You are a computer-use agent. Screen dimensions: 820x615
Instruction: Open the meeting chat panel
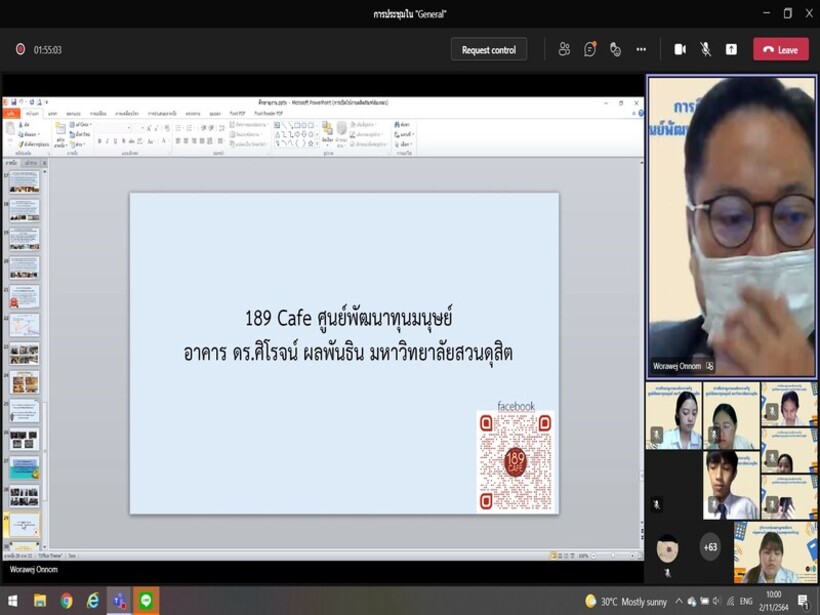click(590, 50)
